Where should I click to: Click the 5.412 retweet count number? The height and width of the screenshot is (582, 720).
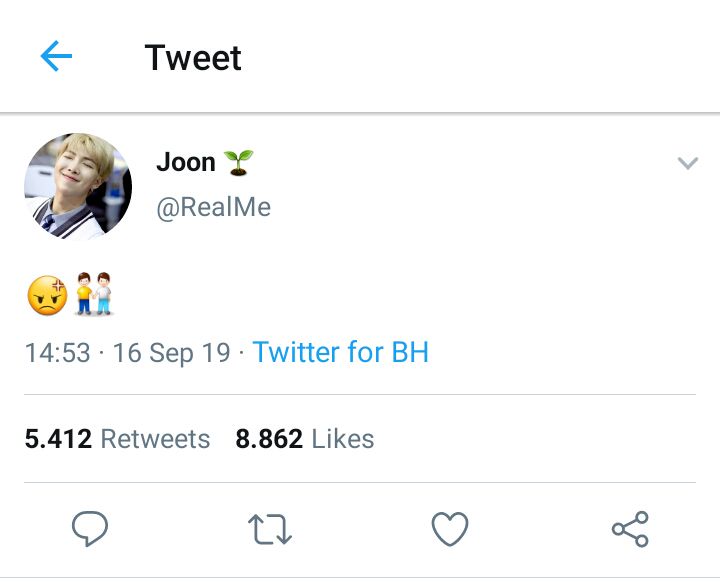58,439
